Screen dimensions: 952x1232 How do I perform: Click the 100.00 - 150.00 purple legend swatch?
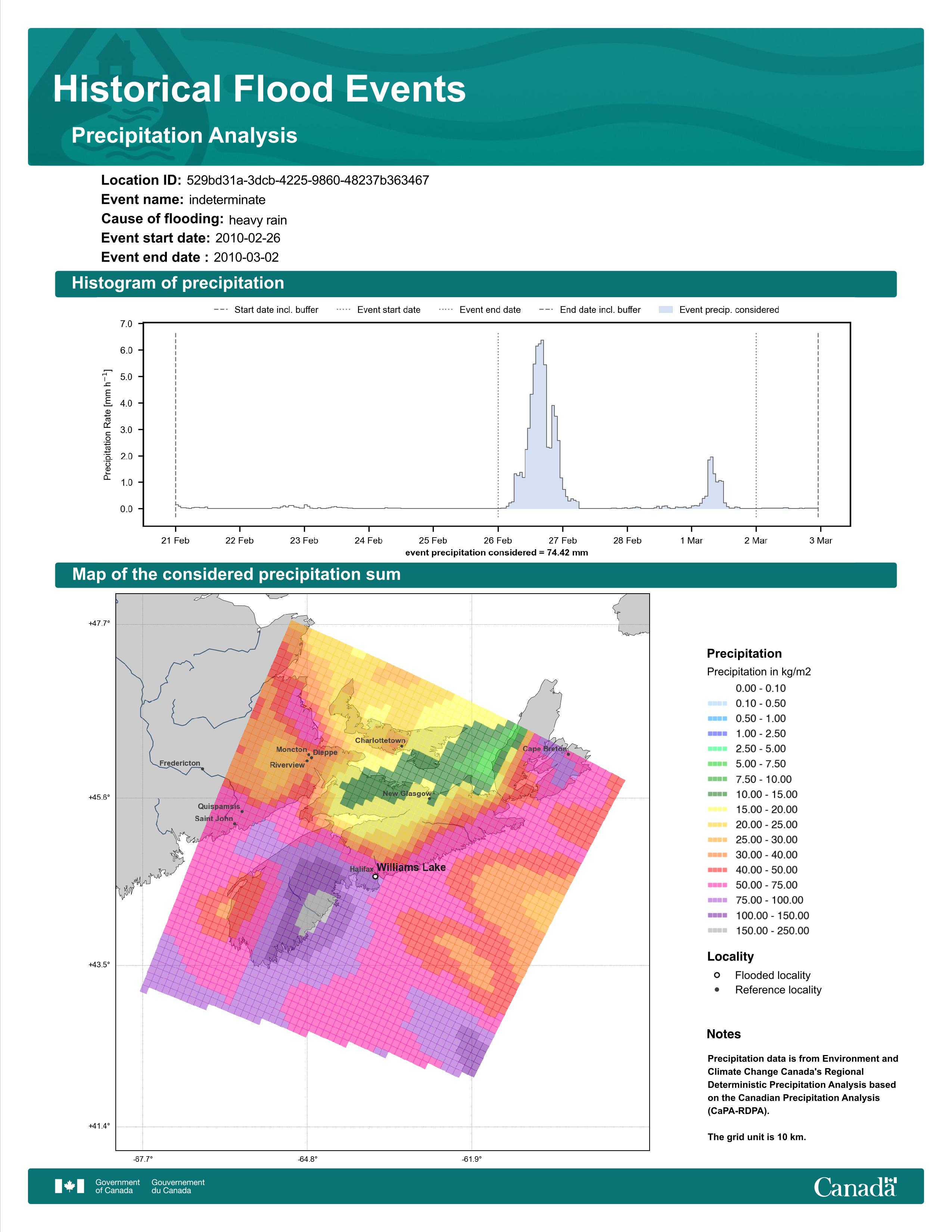point(717,915)
